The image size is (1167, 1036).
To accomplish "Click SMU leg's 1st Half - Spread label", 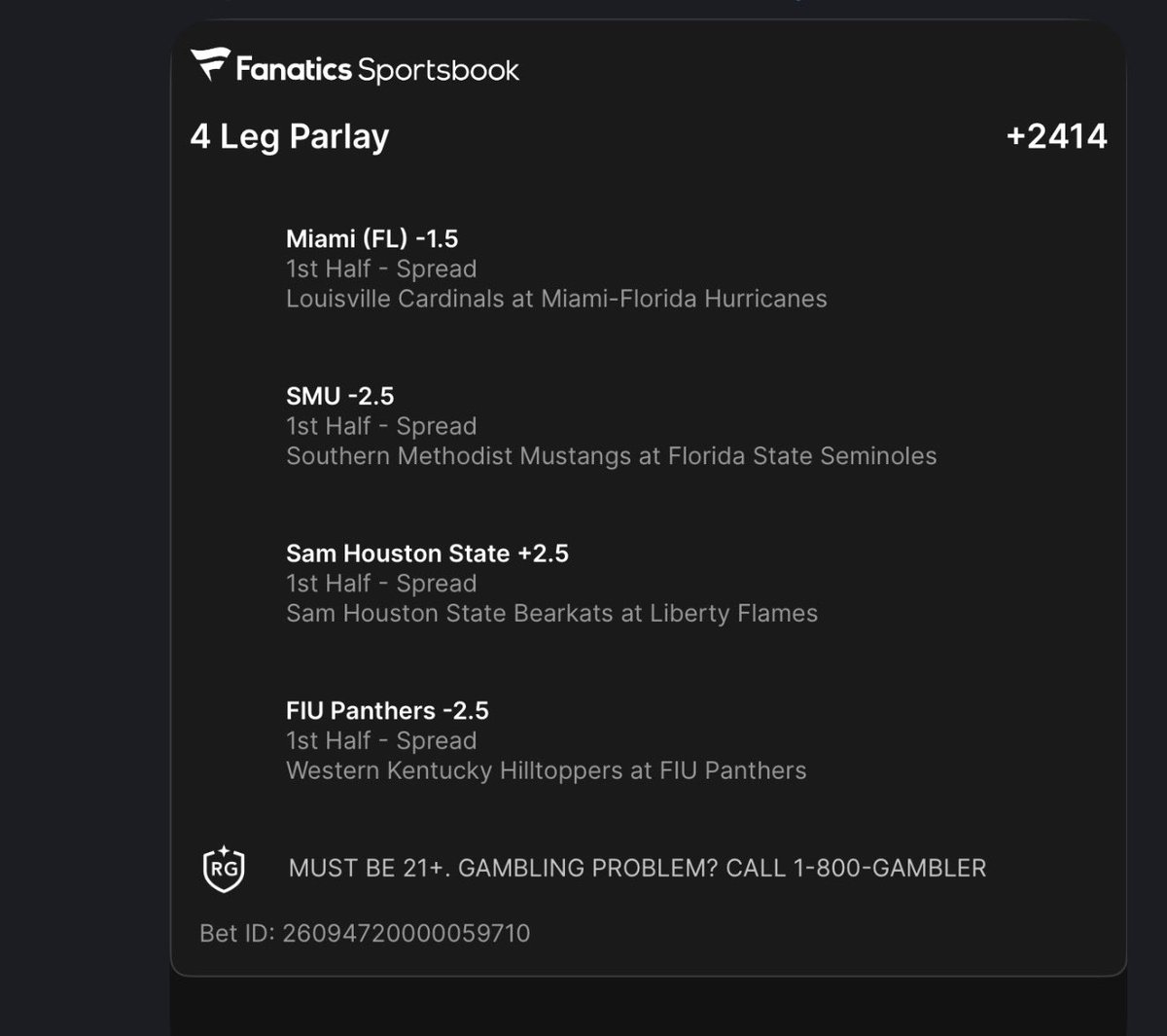I will point(381,426).
